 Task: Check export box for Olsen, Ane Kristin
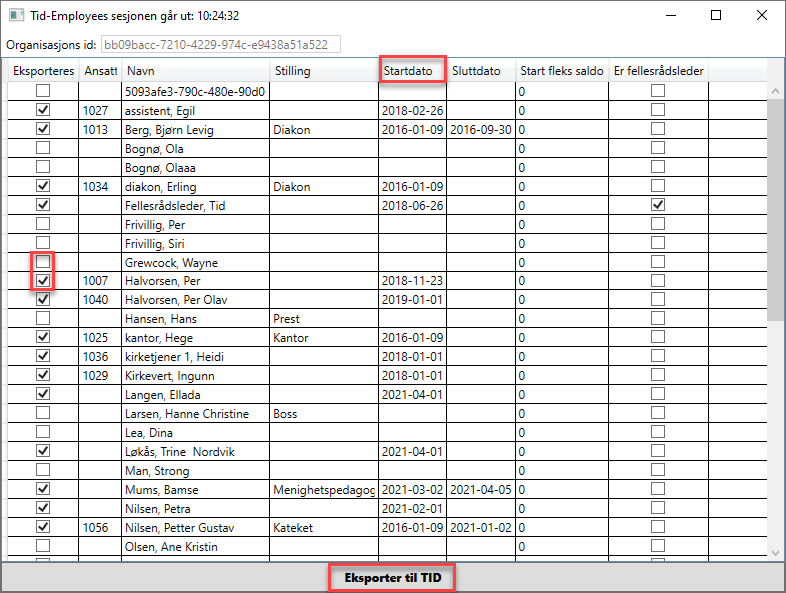tap(43, 545)
